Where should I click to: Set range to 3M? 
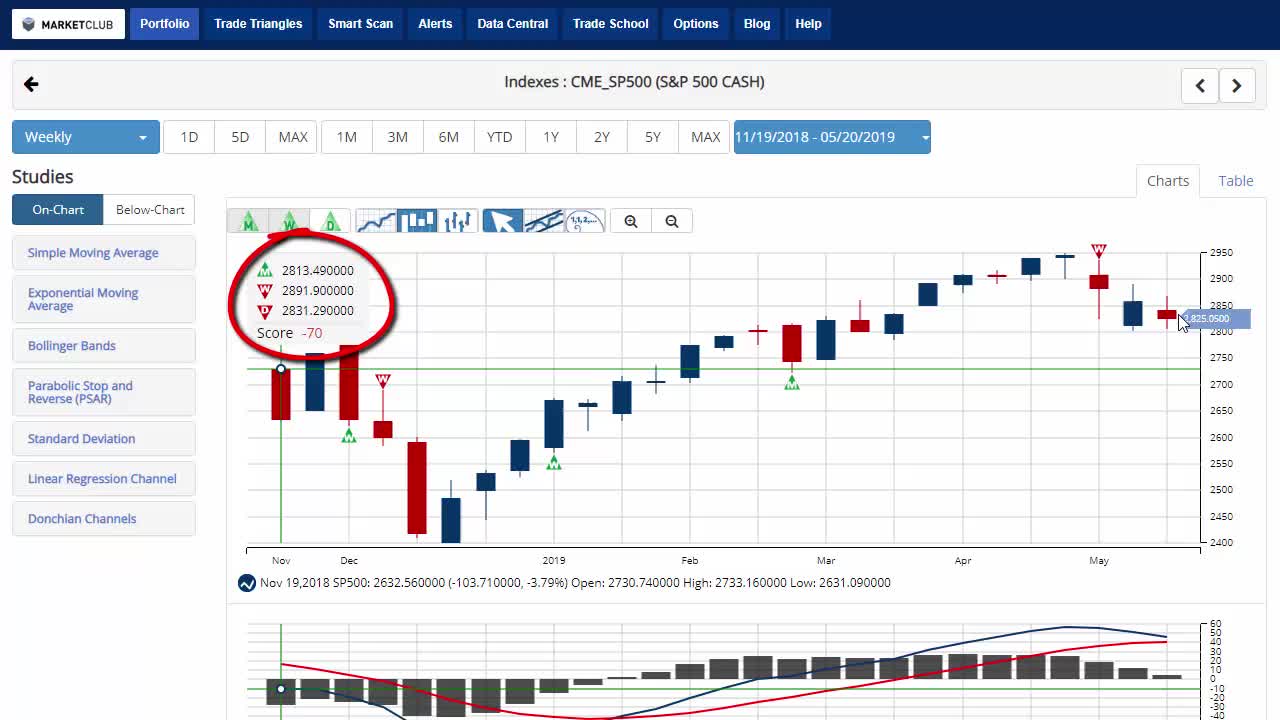(x=398, y=137)
